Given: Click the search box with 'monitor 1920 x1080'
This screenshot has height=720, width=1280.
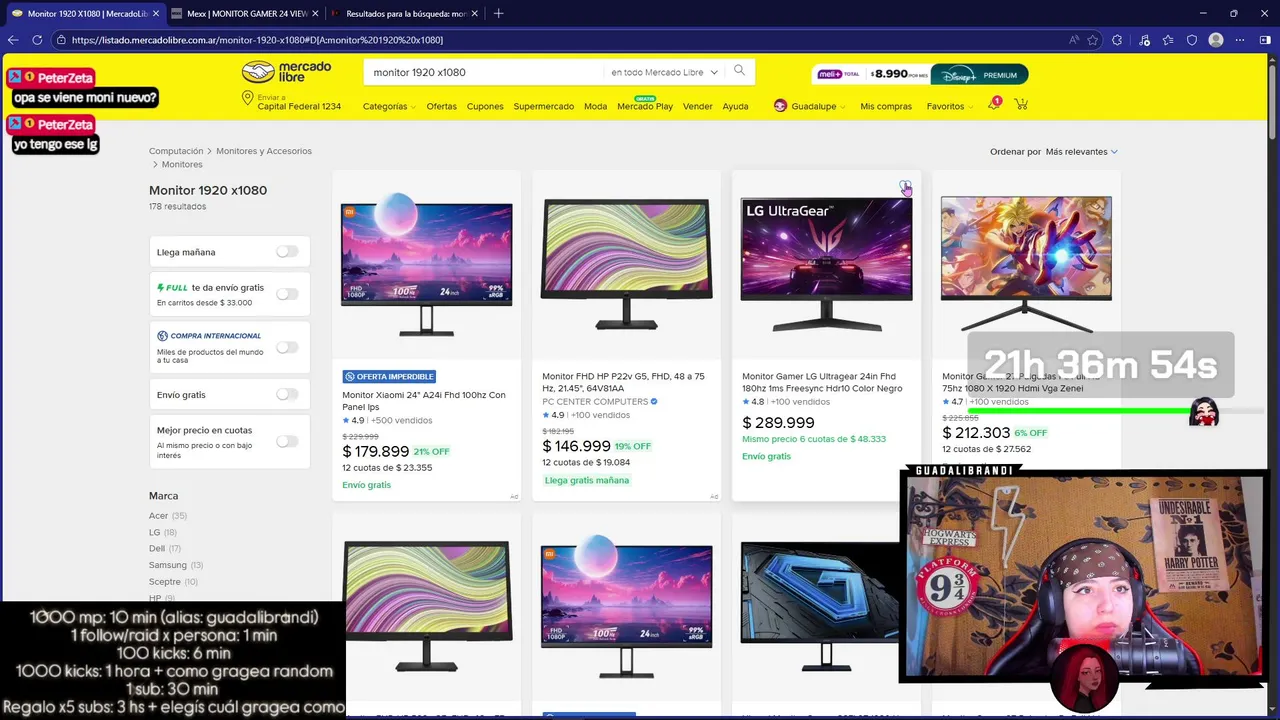Looking at the screenshot, I should click(x=485, y=72).
